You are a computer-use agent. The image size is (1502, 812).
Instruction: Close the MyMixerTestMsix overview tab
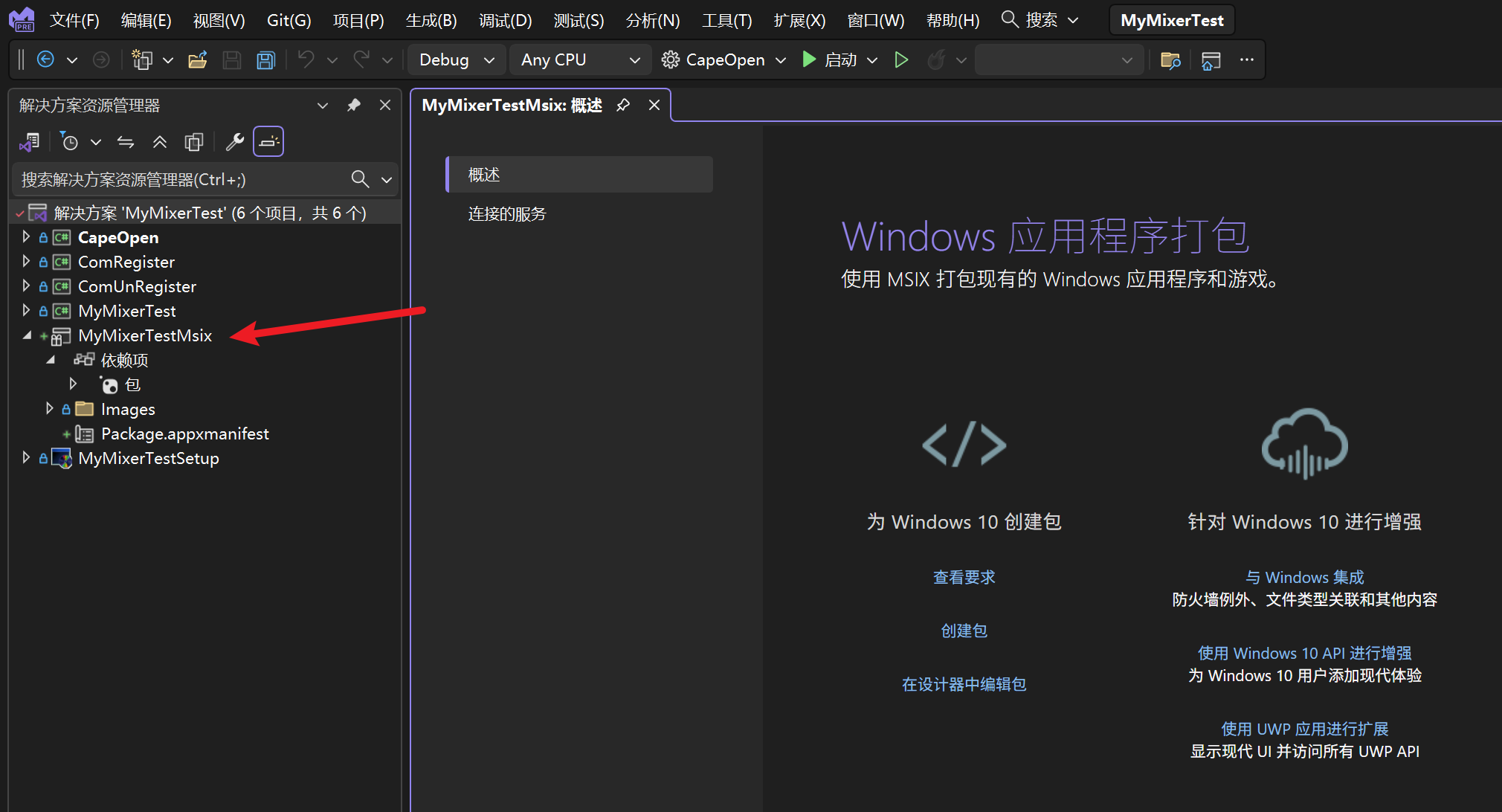[x=654, y=105]
